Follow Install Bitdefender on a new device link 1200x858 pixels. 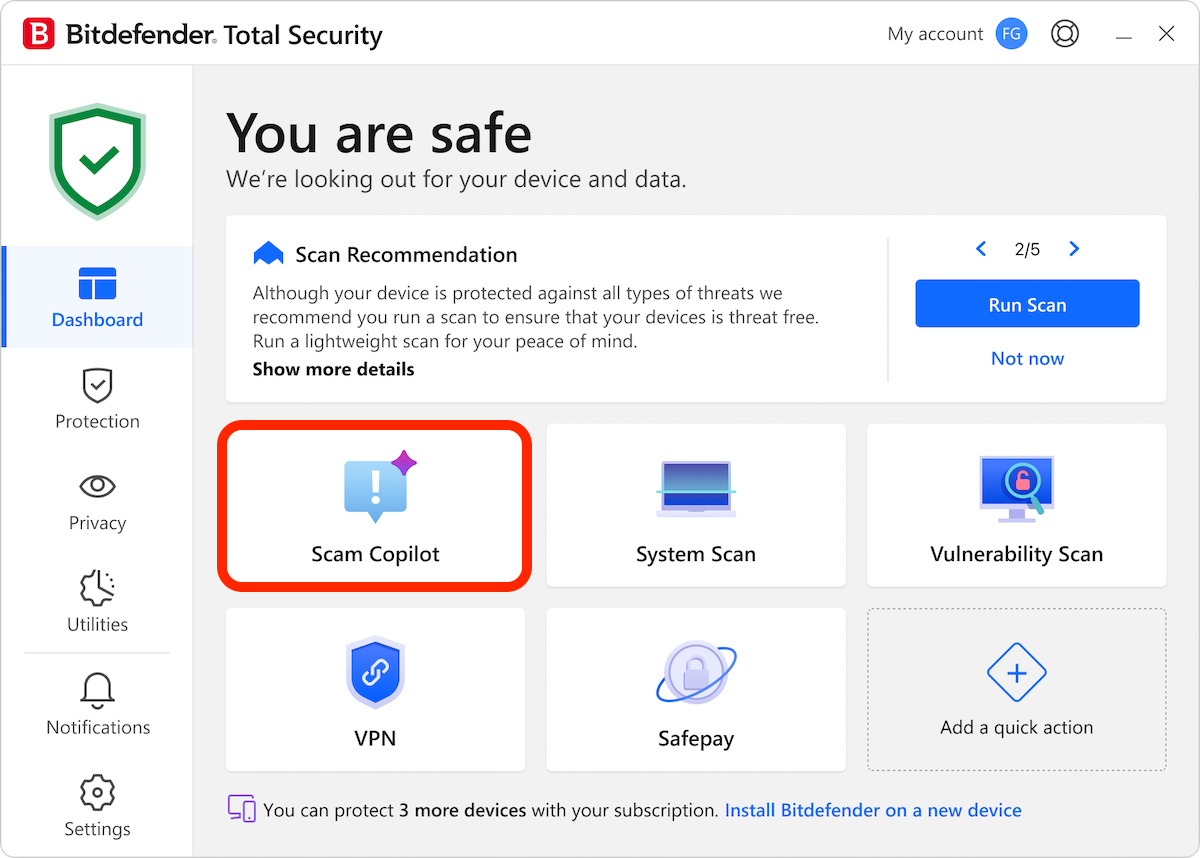tap(873, 810)
